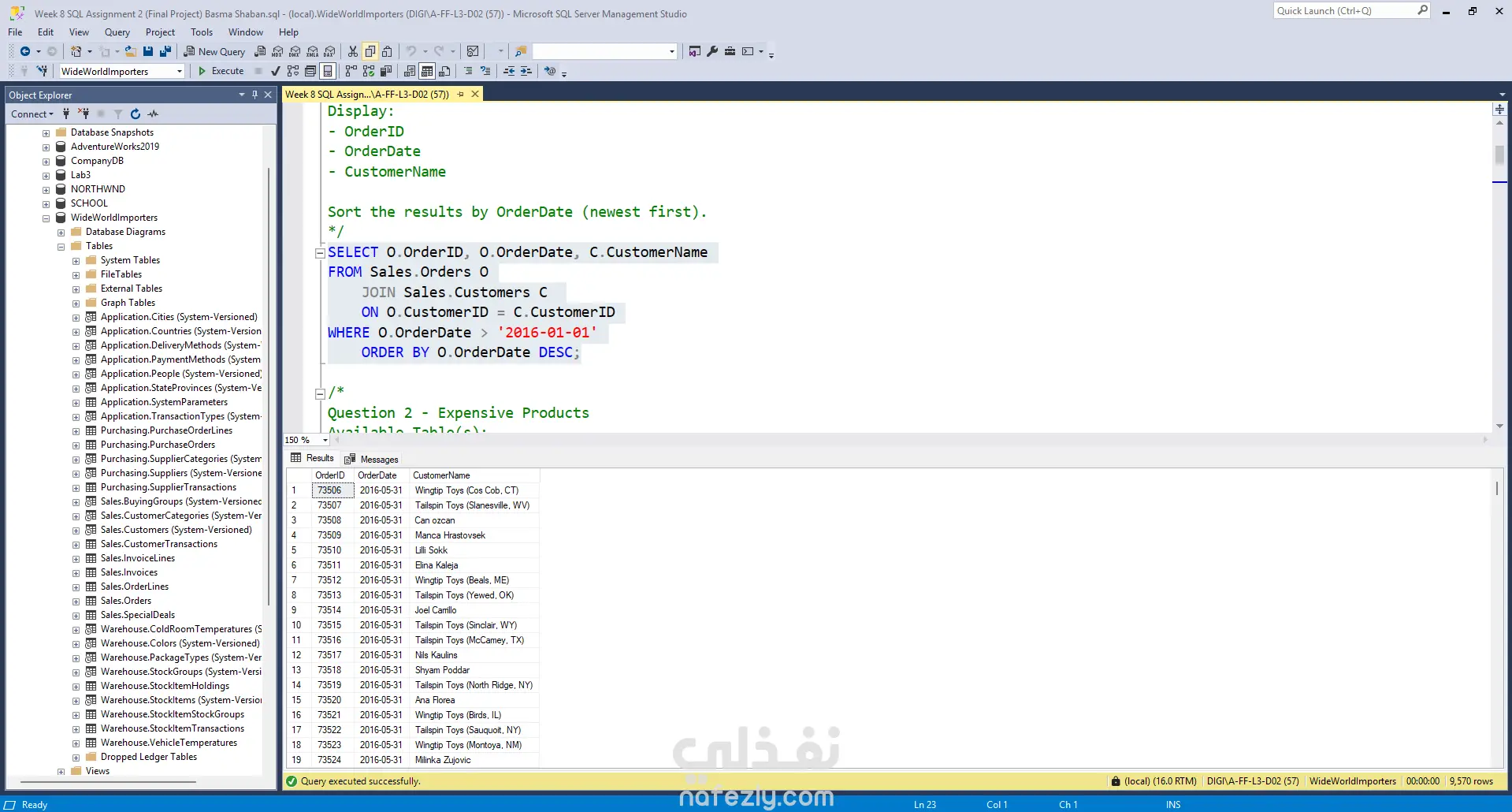
Task: Open the Query menu
Action: click(117, 32)
